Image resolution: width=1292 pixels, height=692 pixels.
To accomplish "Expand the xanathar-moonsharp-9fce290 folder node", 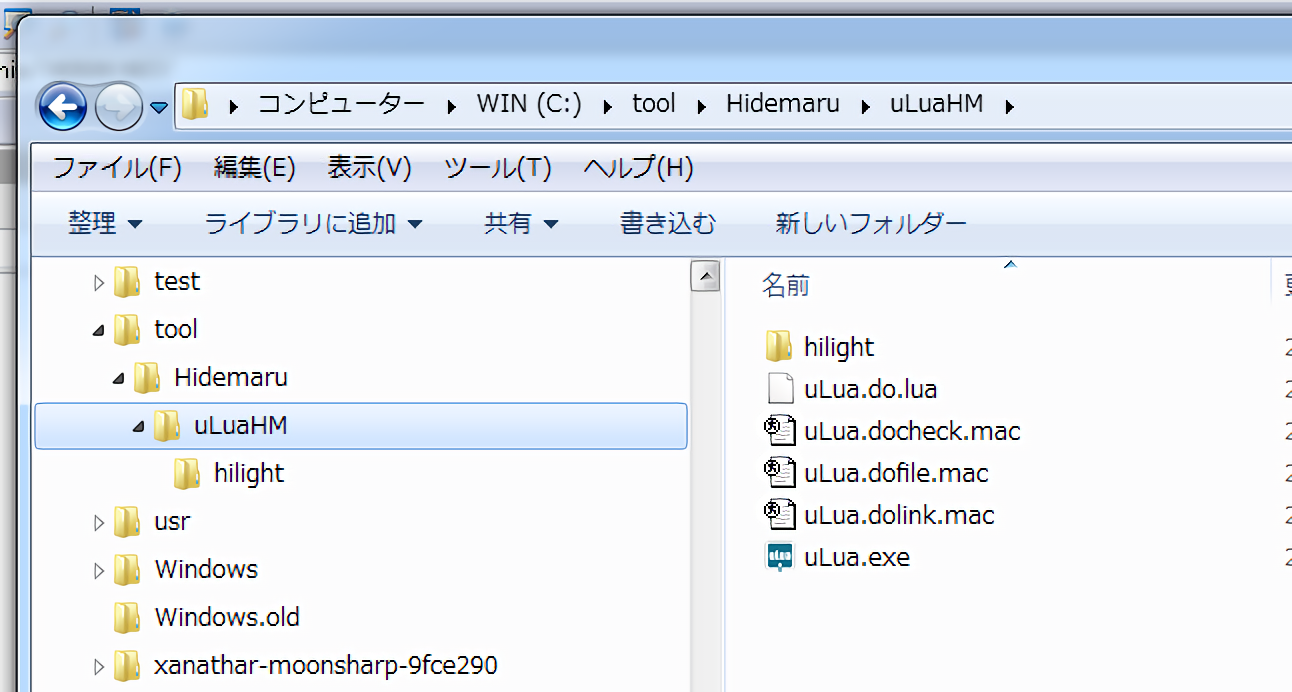I will (98, 666).
